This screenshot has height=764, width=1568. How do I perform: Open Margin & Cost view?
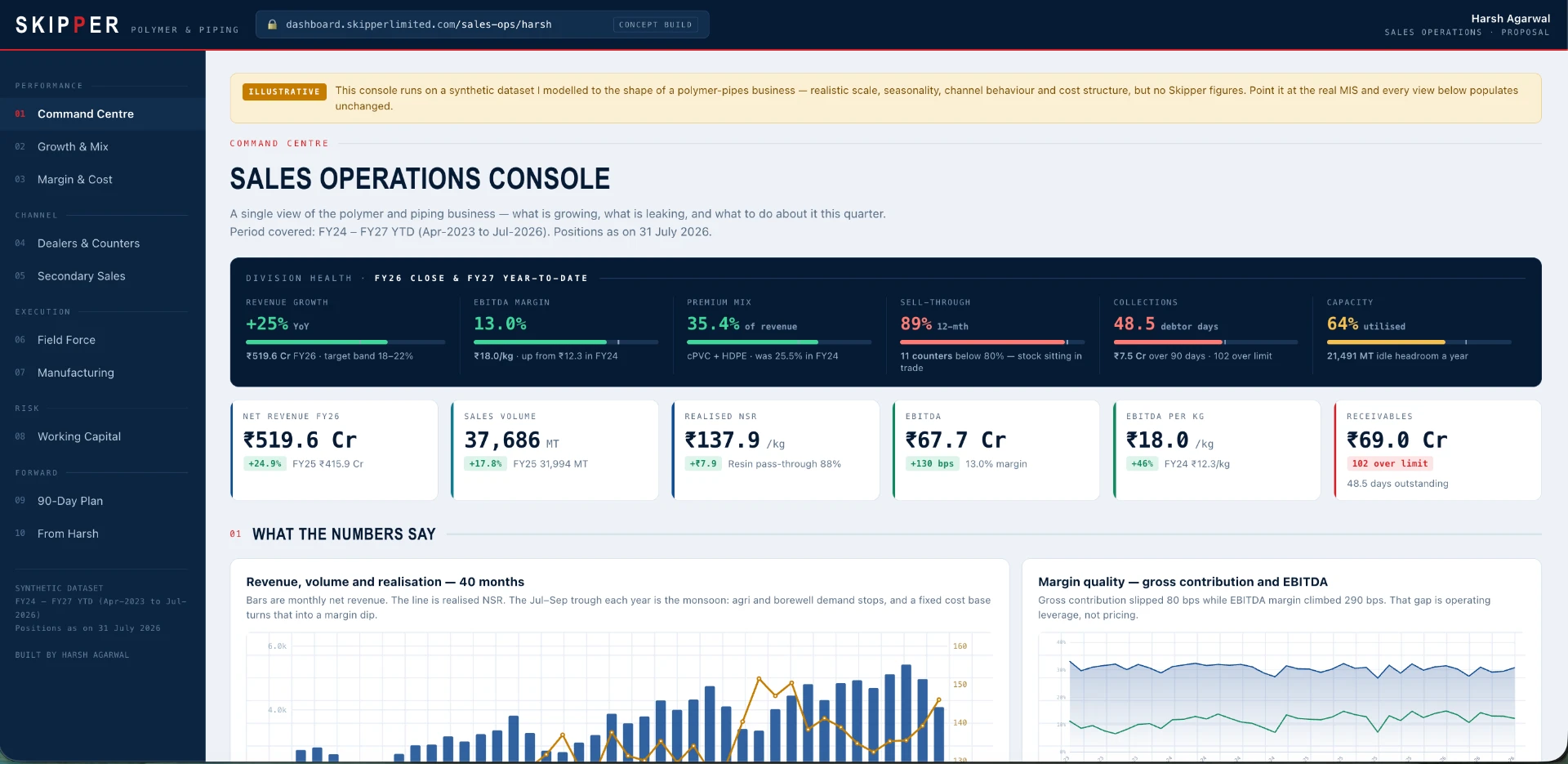pos(103,179)
